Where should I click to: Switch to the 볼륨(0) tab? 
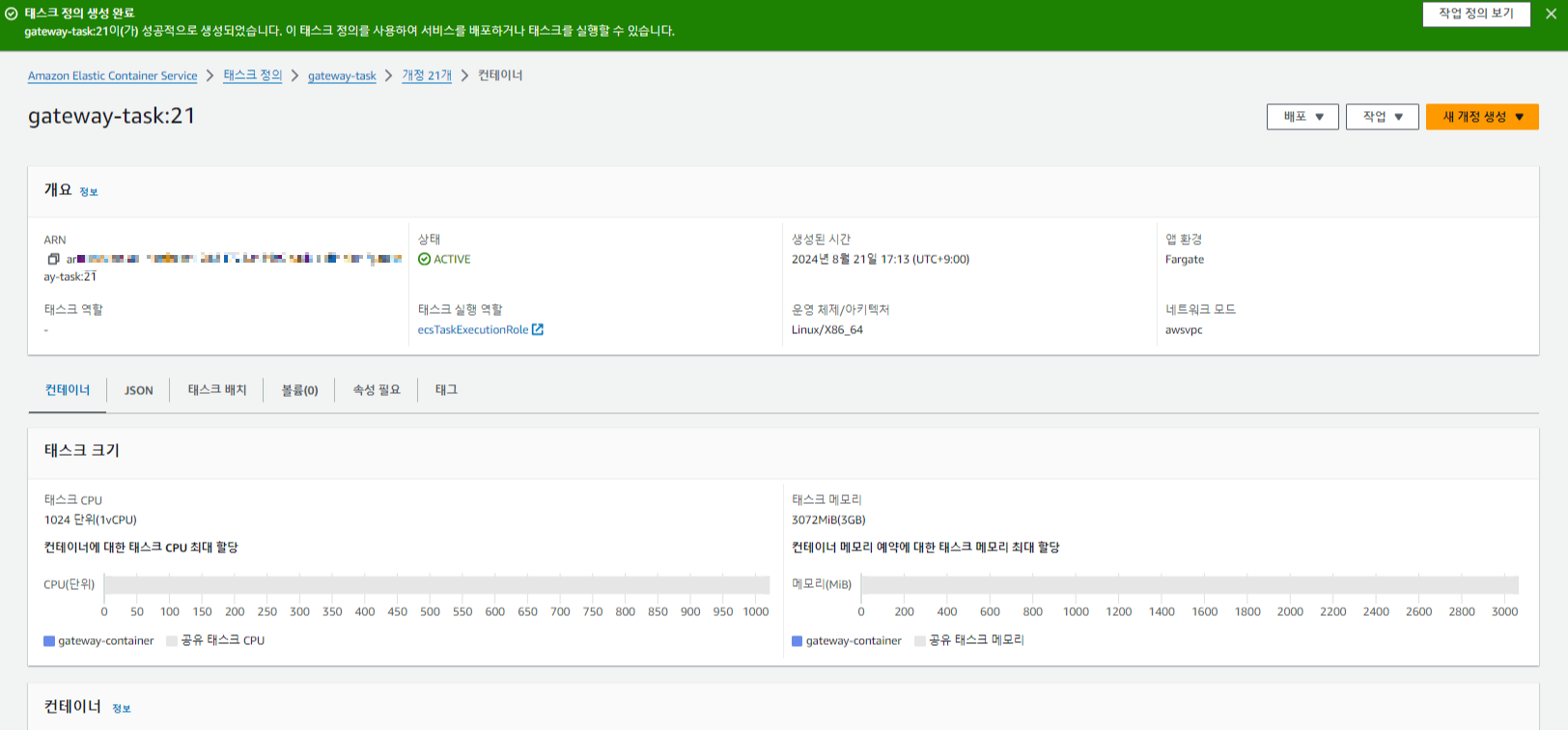299,390
